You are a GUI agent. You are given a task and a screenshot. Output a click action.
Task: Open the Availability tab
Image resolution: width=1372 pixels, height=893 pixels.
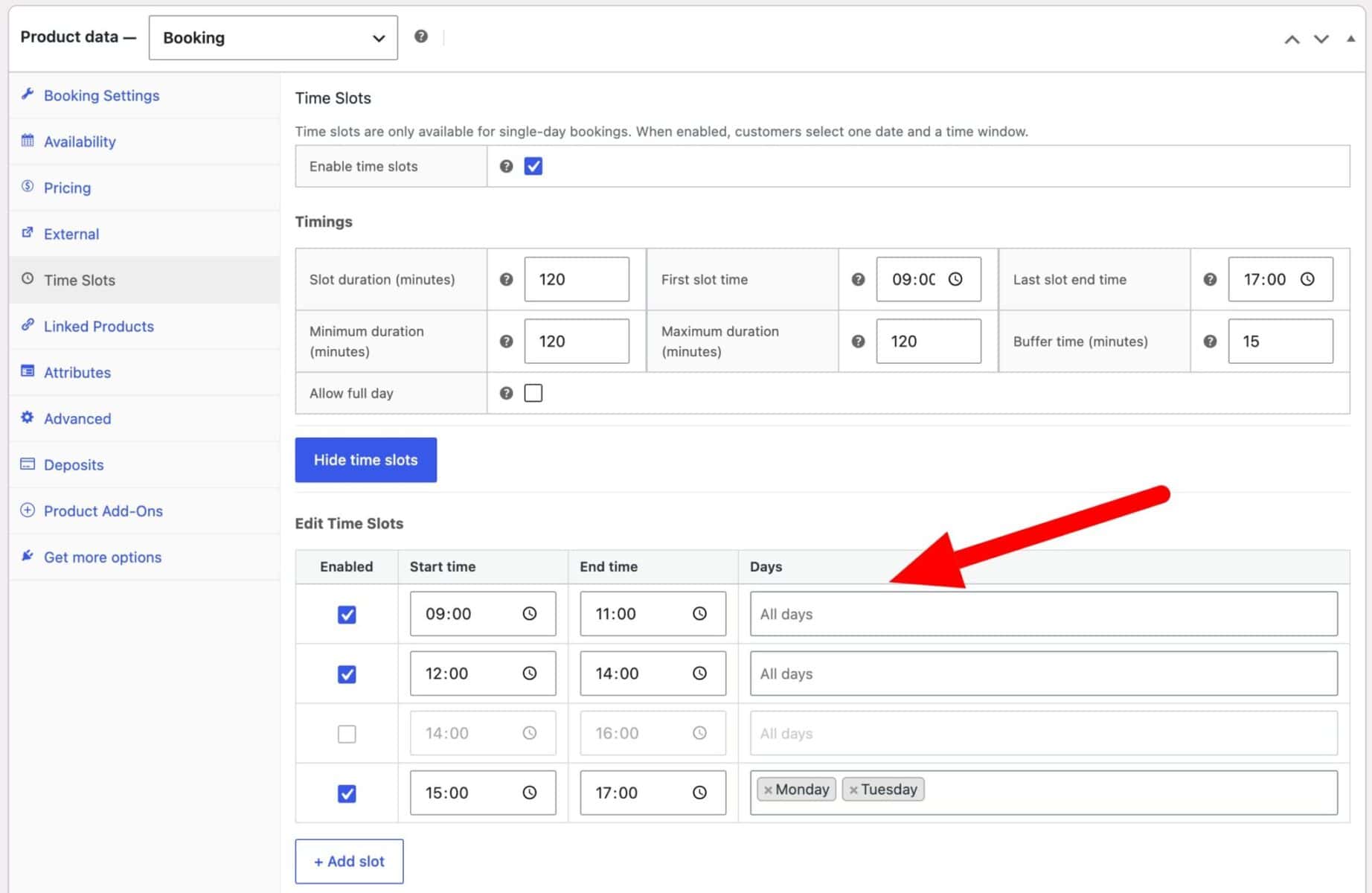tap(144, 141)
